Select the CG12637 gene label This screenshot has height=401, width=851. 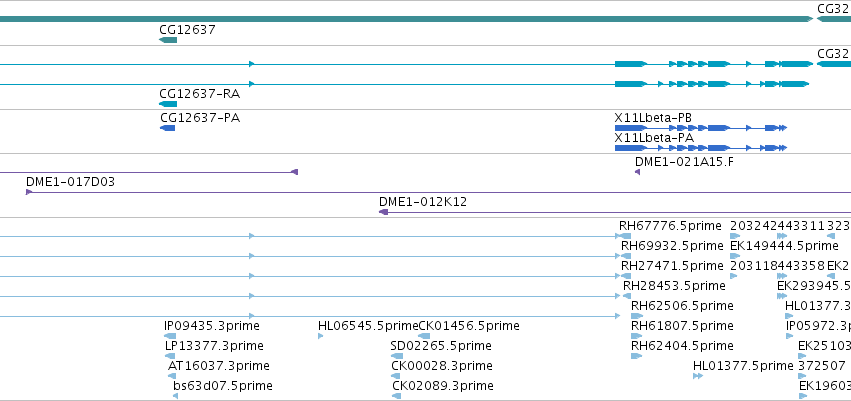click(x=187, y=29)
